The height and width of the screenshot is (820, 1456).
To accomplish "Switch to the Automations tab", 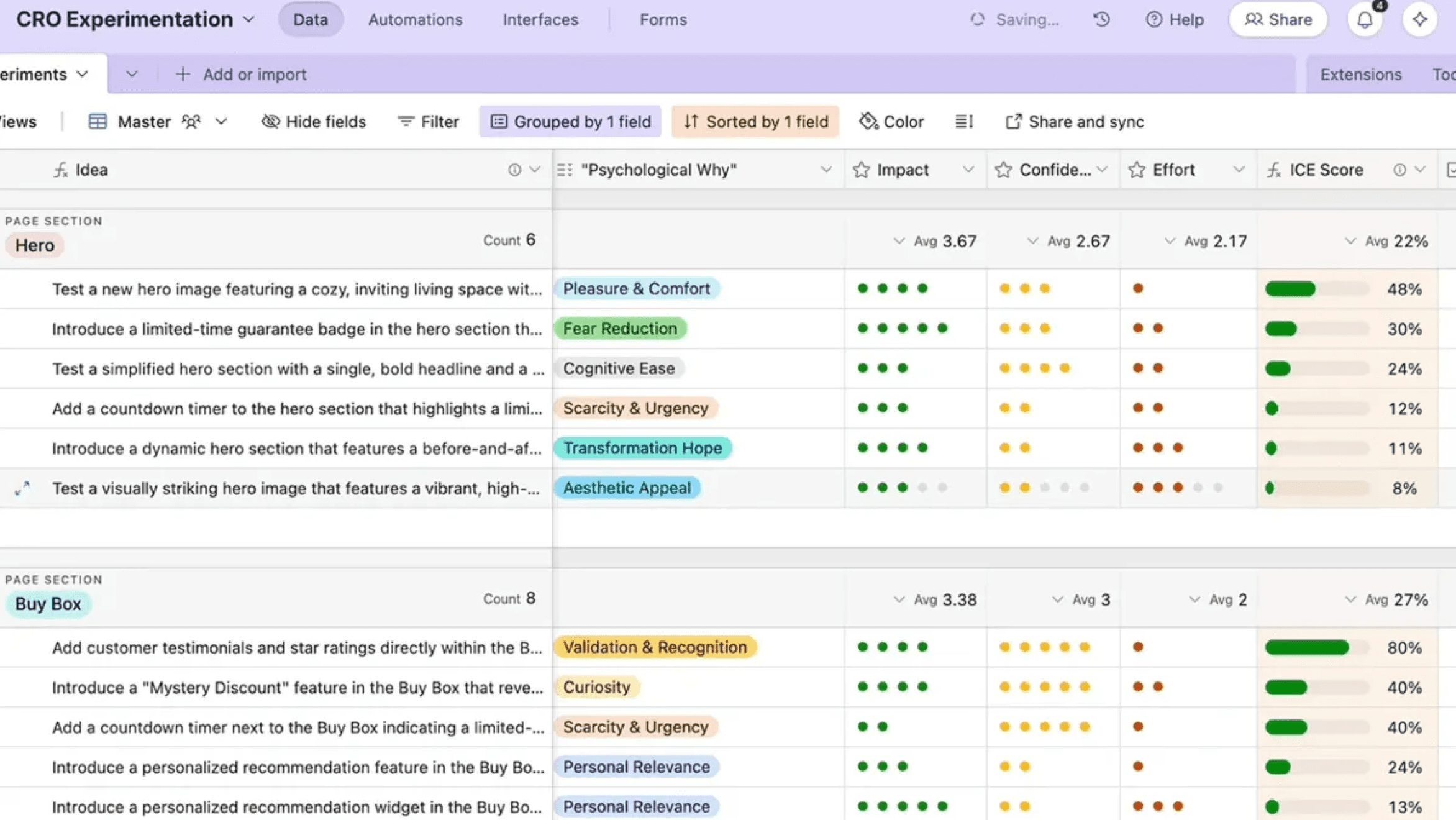I will tap(415, 20).
